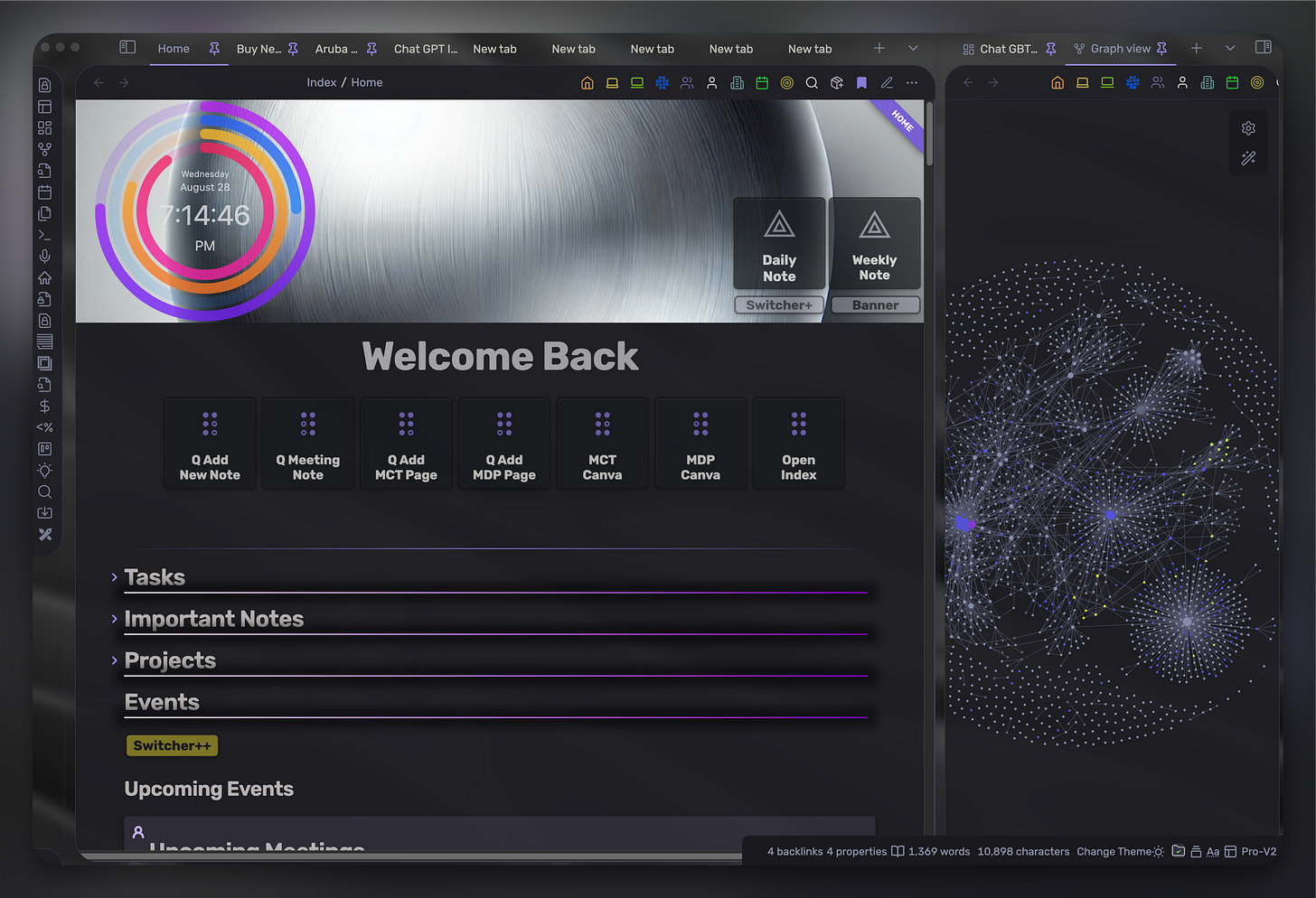
Task: Click the purple bookmark icon in Home pane toolbar
Action: point(861,83)
